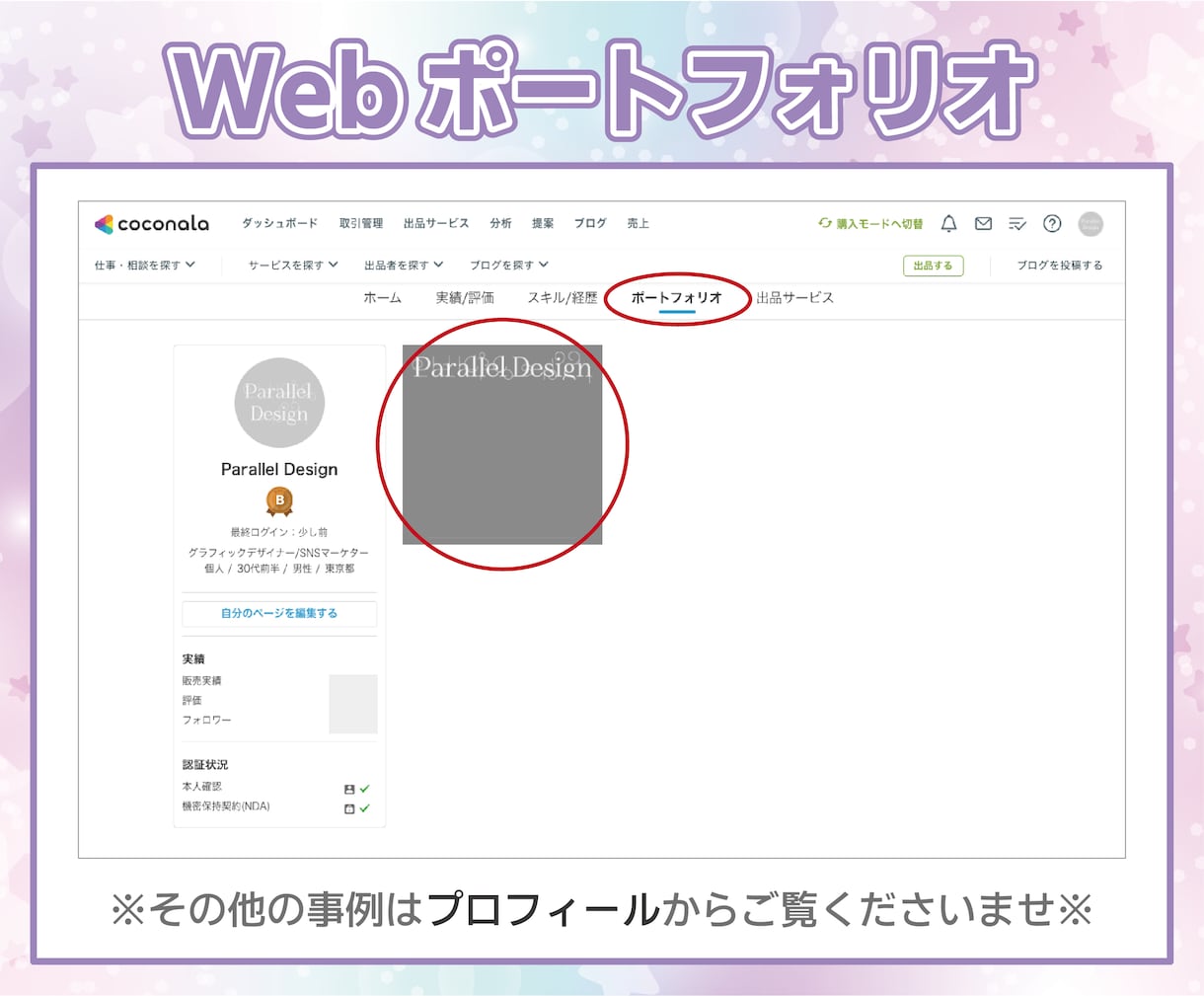Open ダッシュボード menu item
1204x996 pixels.
[x=280, y=224]
